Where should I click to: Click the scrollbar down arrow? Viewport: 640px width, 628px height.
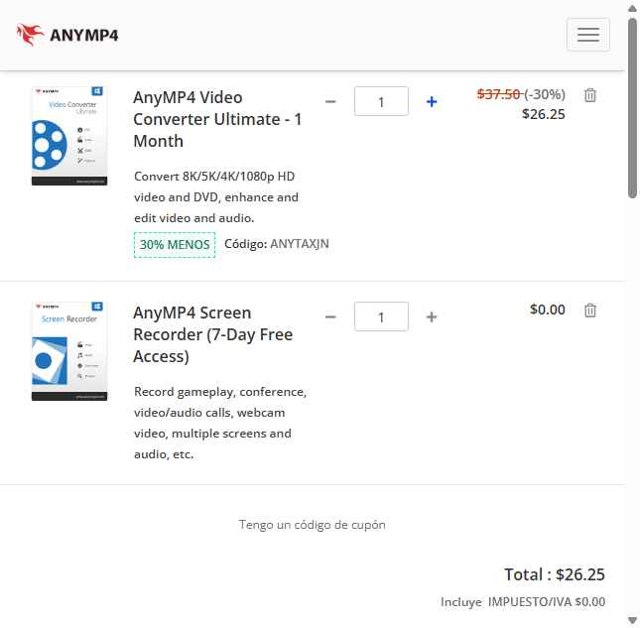(632, 621)
